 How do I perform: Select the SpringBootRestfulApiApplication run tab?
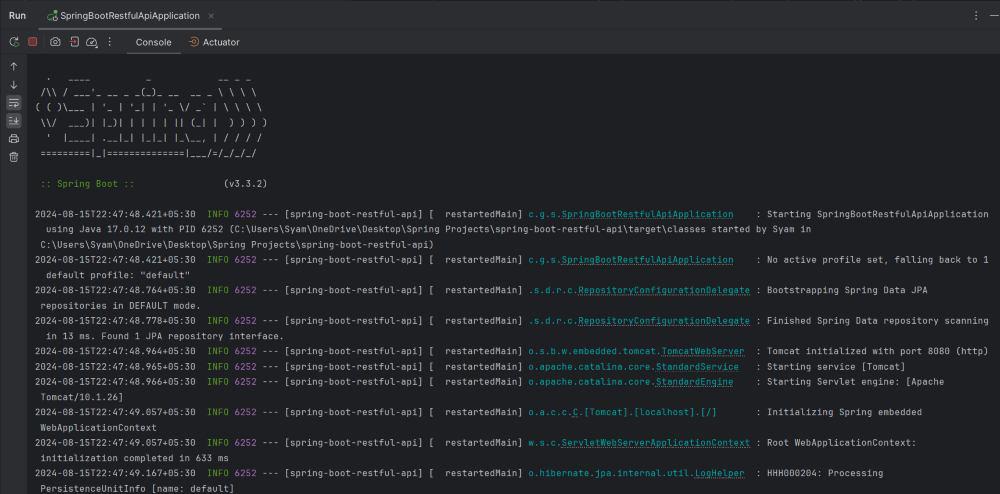(x=129, y=15)
